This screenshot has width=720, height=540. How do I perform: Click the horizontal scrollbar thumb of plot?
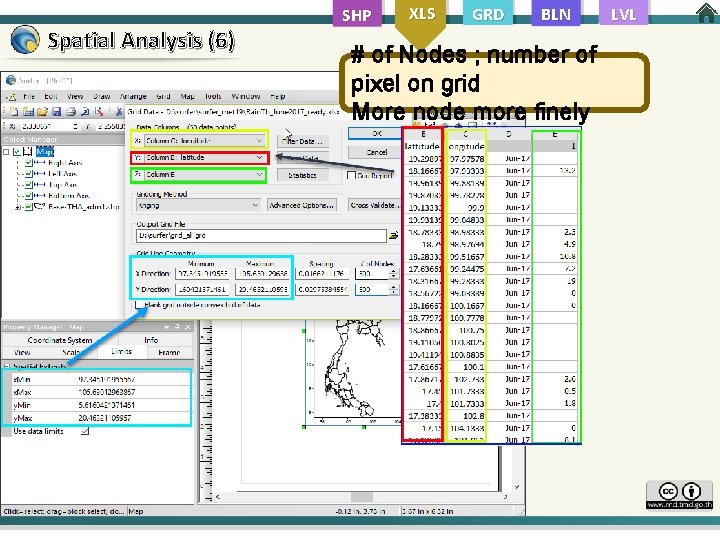[362, 497]
